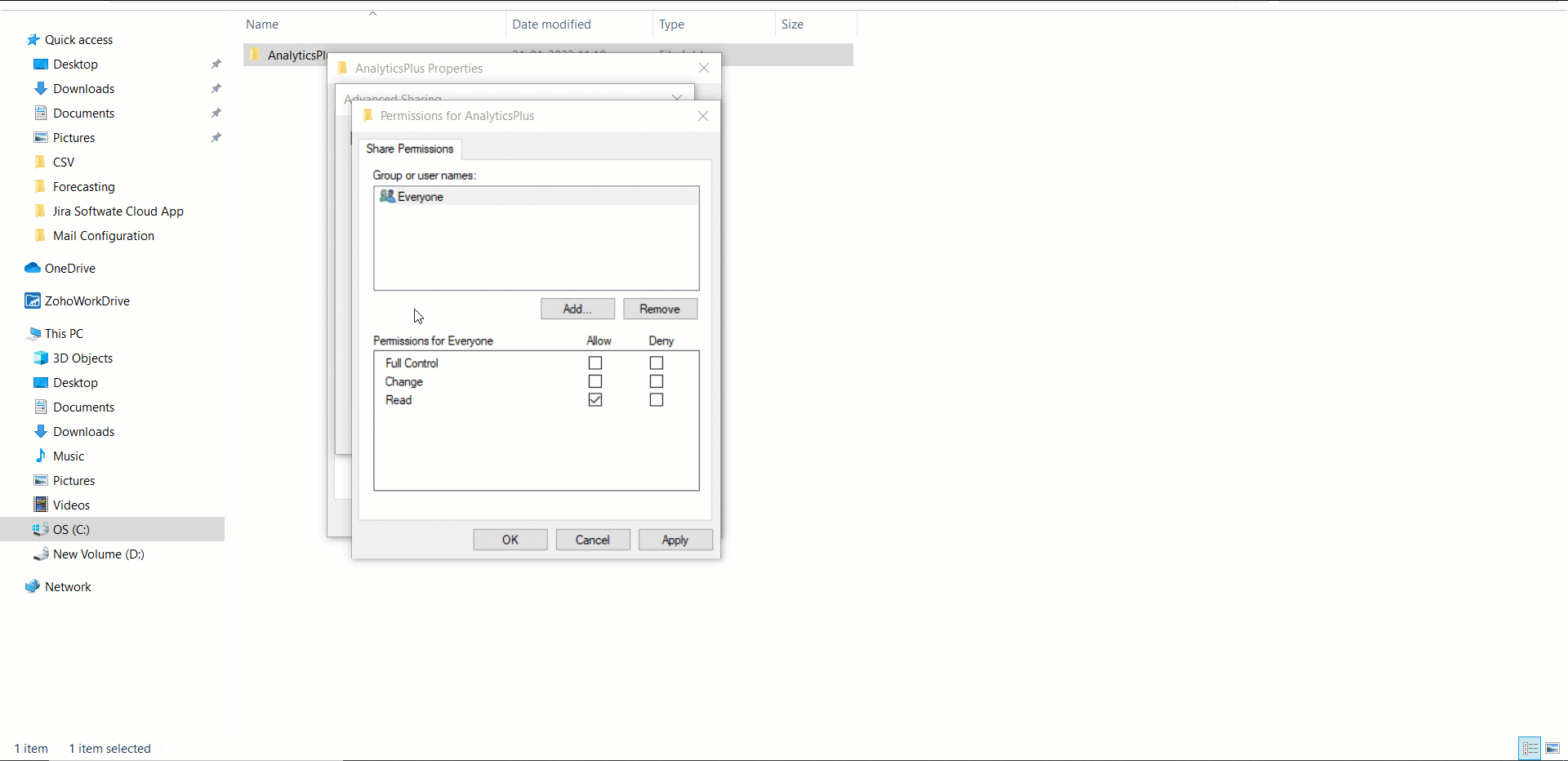Click Add... to add a user
Screen dimensions: 1568x761
point(577,309)
